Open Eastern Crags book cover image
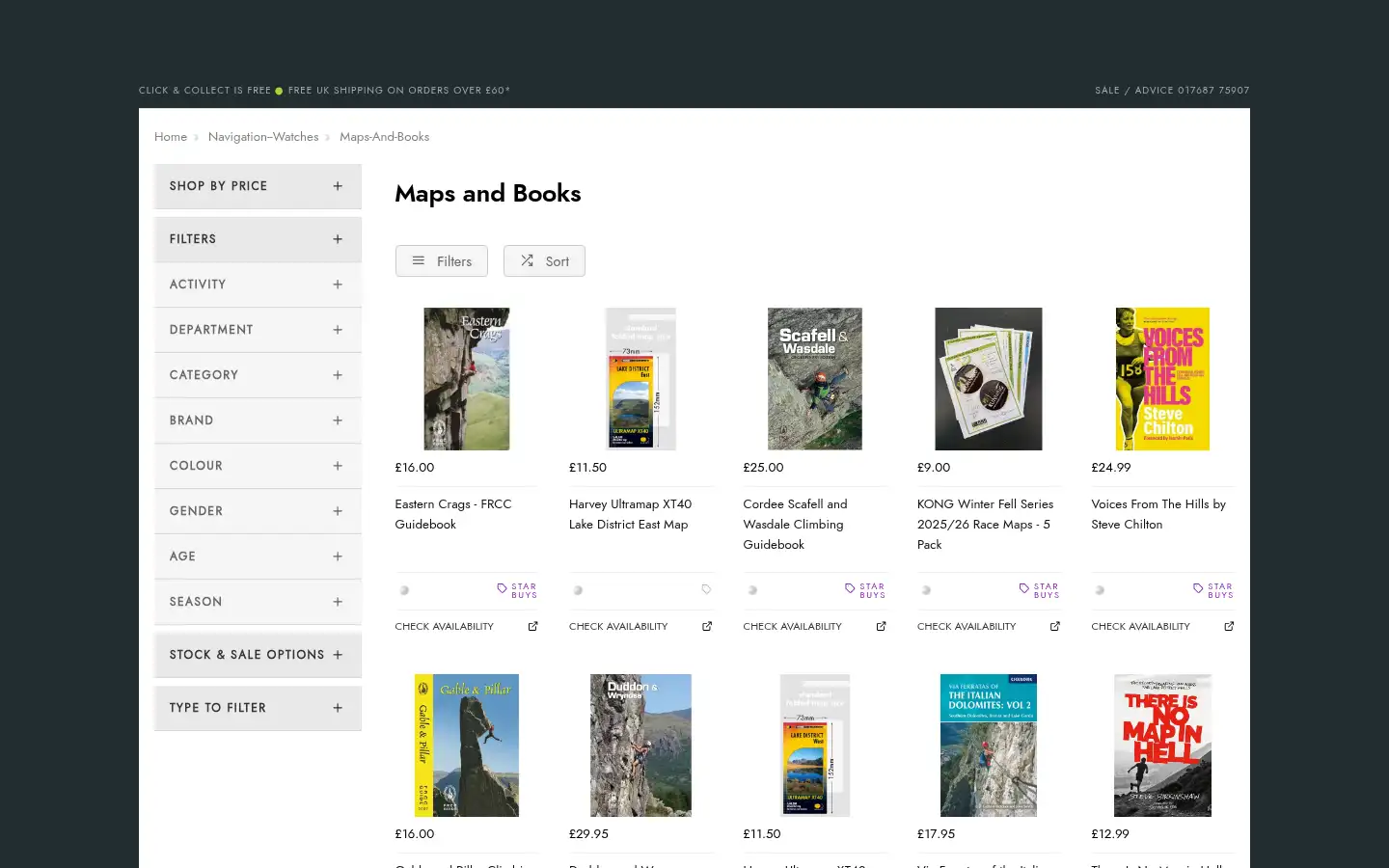Image resolution: width=1389 pixels, height=868 pixels. click(467, 379)
